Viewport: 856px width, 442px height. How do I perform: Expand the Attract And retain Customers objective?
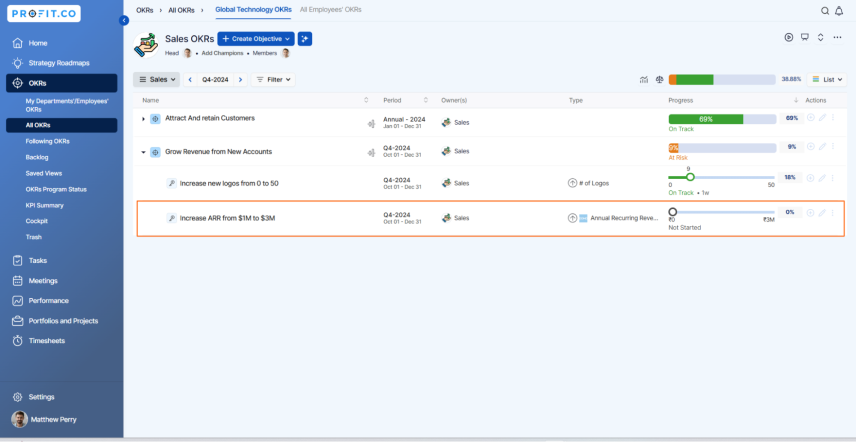tap(144, 118)
